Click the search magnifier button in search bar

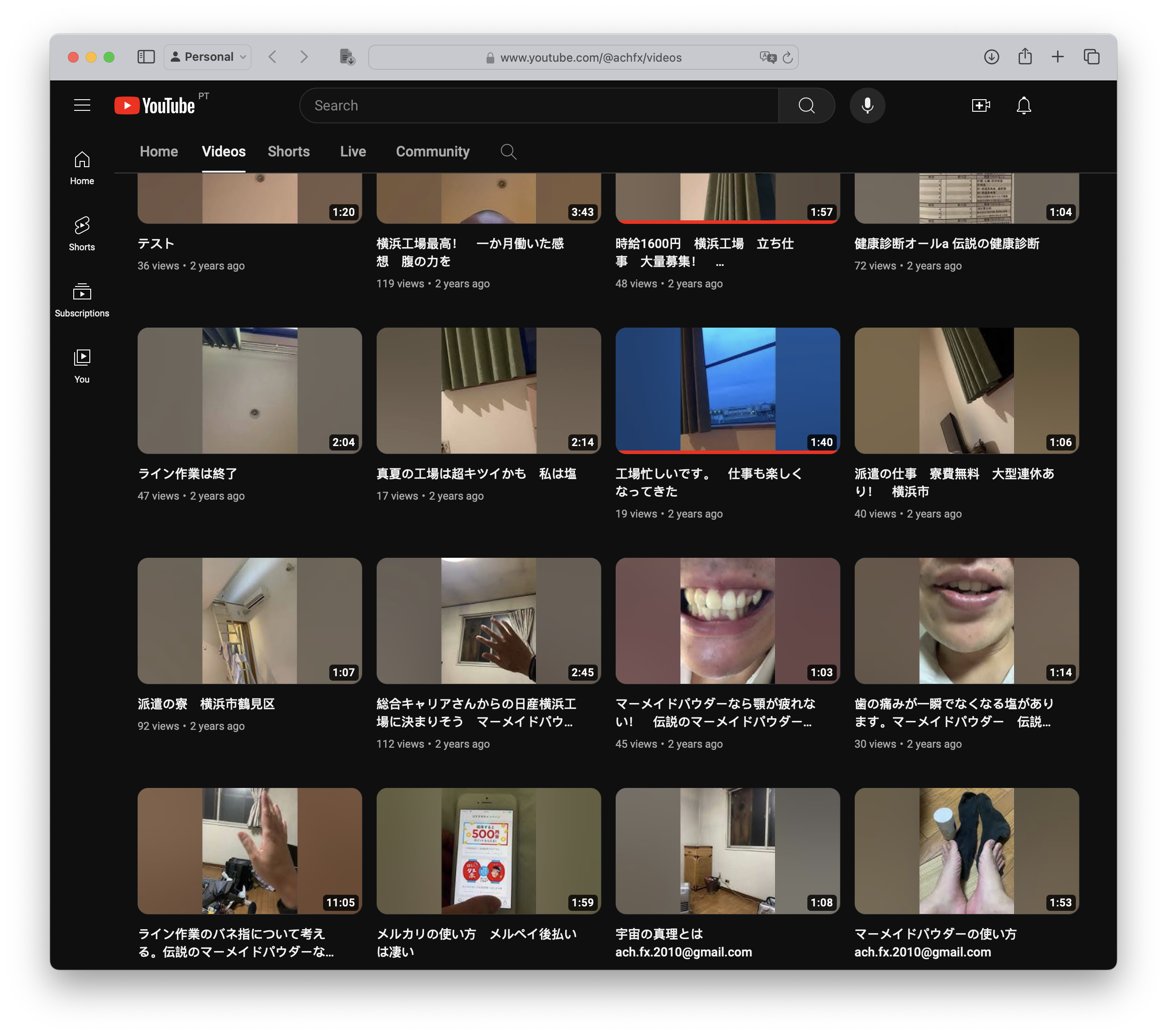coord(806,105)
